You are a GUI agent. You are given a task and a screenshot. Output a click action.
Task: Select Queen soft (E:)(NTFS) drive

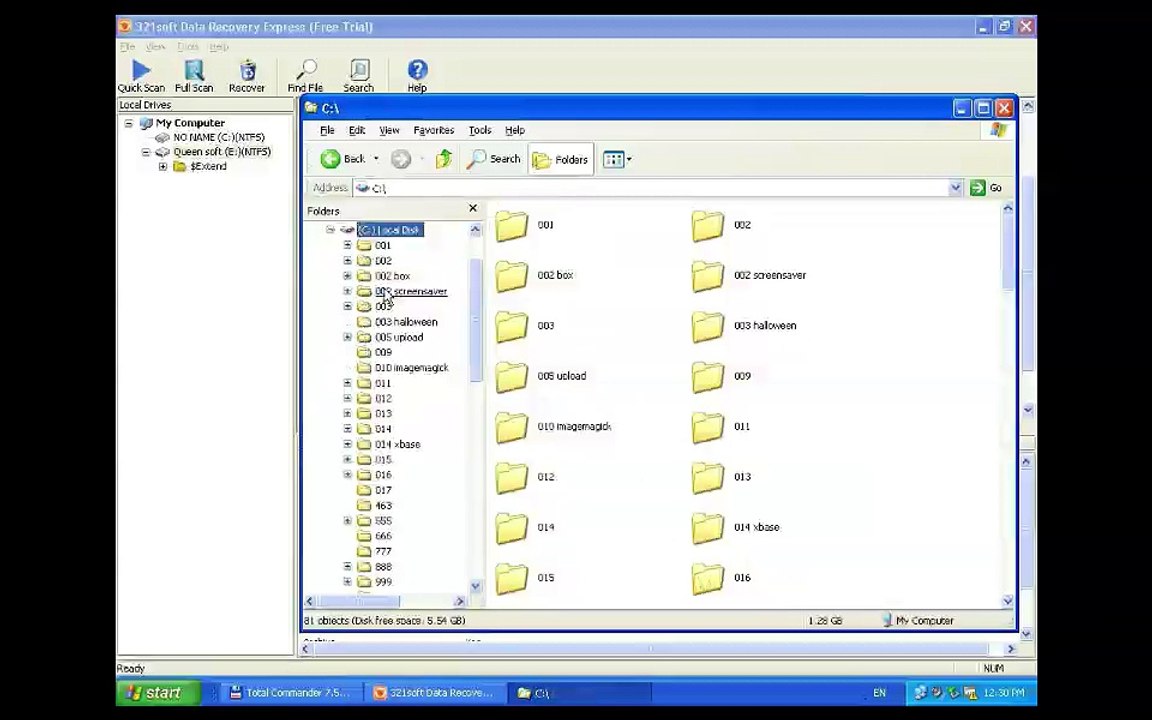point(222,152)
